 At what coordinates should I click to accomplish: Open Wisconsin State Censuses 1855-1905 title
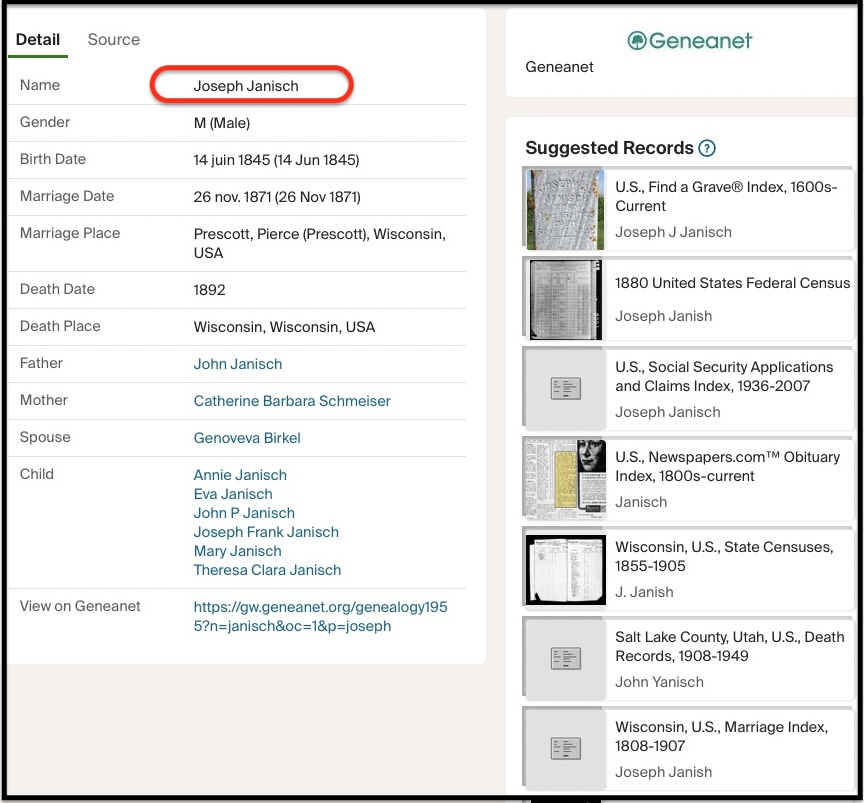(x=724, y=557)
